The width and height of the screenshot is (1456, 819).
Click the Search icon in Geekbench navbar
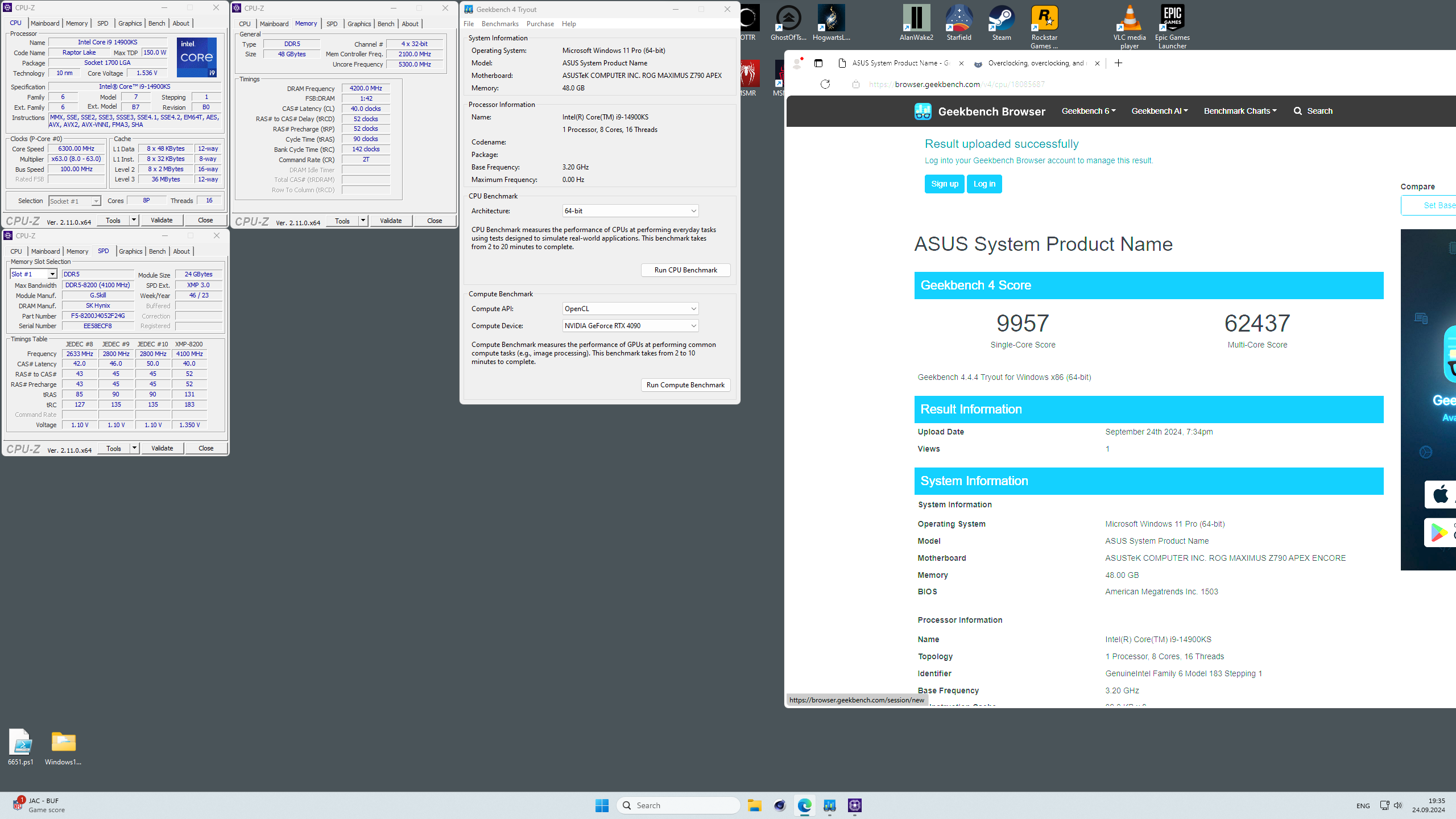(1313, 111)
